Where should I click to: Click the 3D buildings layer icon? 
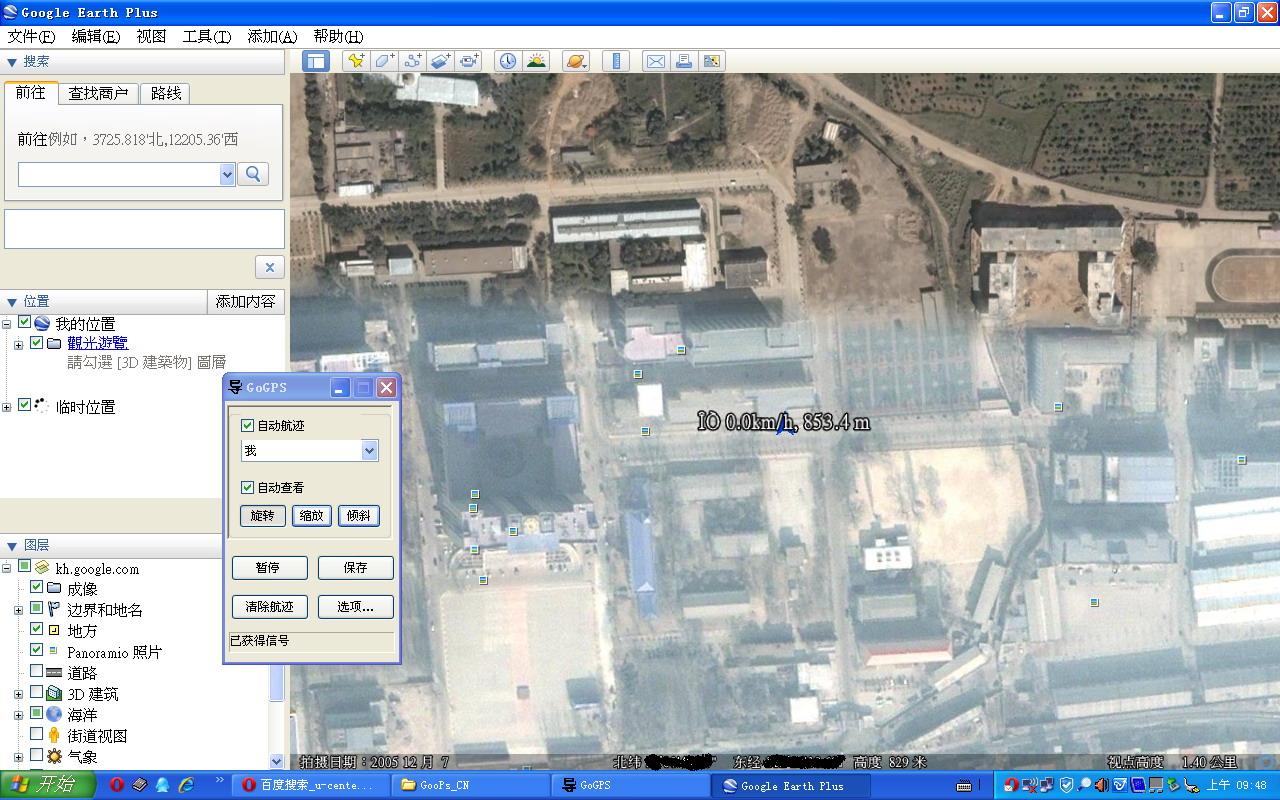click(x=54, y=693)
